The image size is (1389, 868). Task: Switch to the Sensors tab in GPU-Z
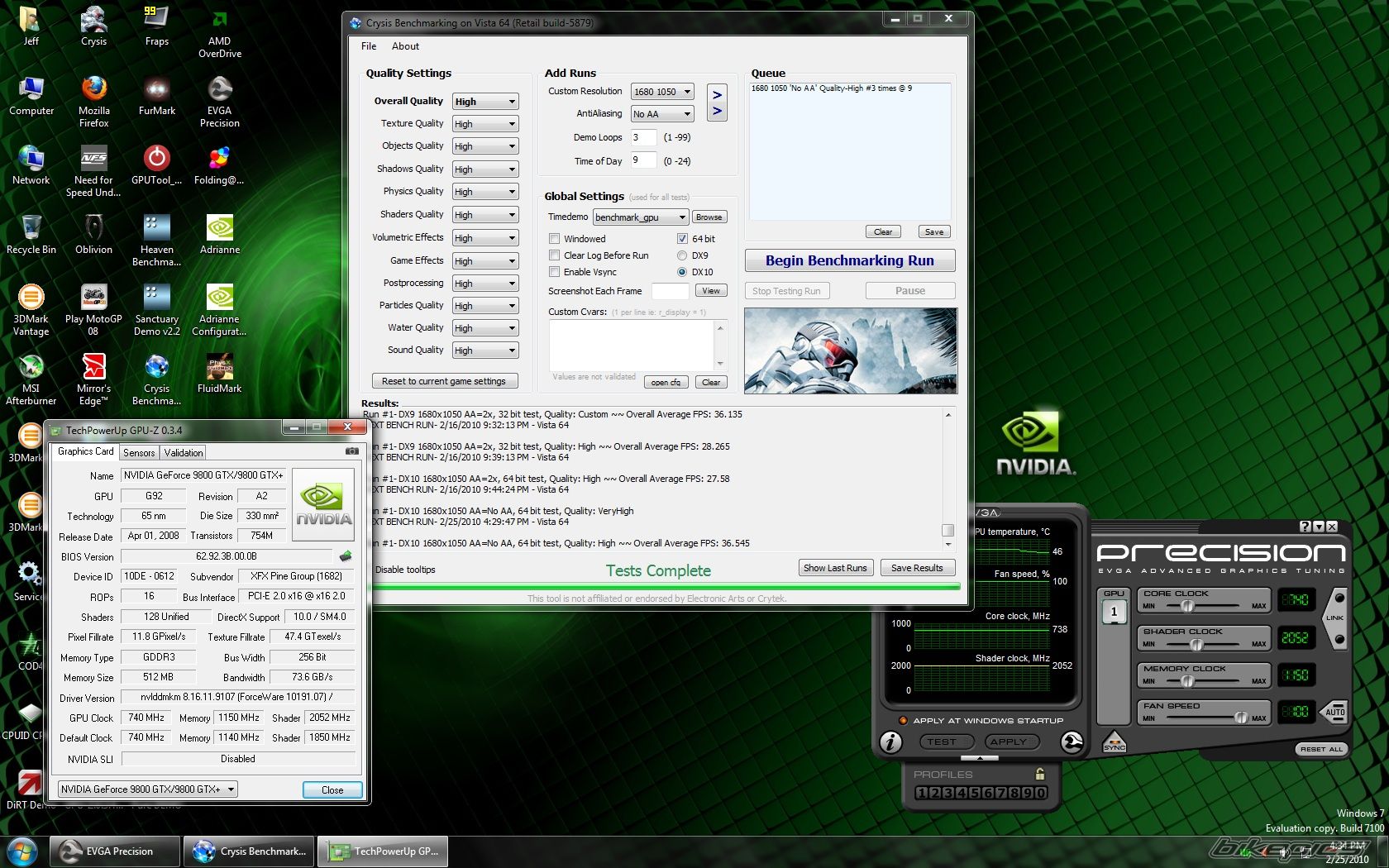139,453
